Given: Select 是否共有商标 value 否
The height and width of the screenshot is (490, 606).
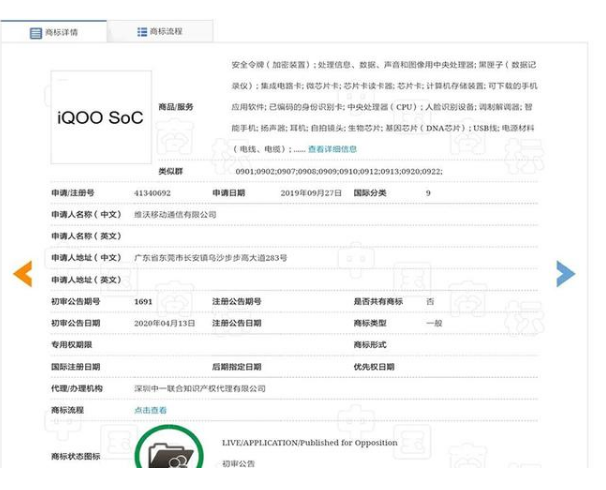Looking at the screenshot, I should [x=430, y=301].
